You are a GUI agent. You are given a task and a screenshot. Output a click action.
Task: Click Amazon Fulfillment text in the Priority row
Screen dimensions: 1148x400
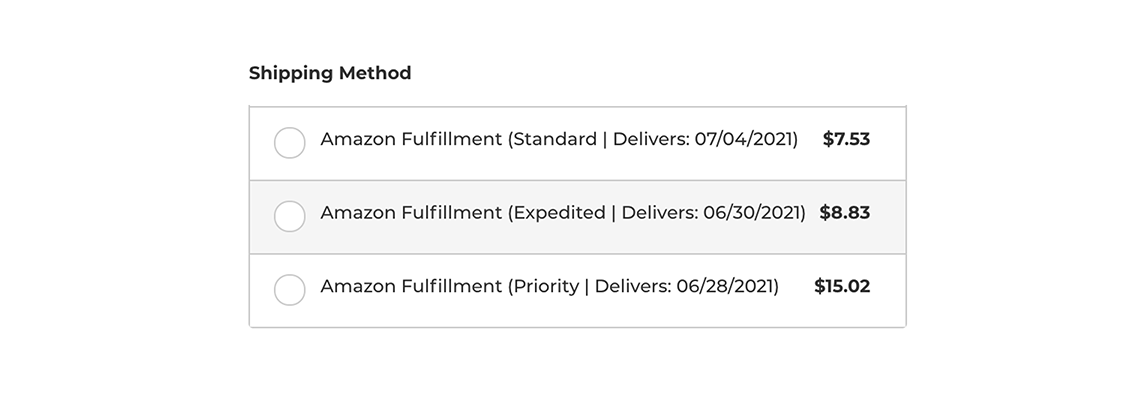tap(411, 287)
